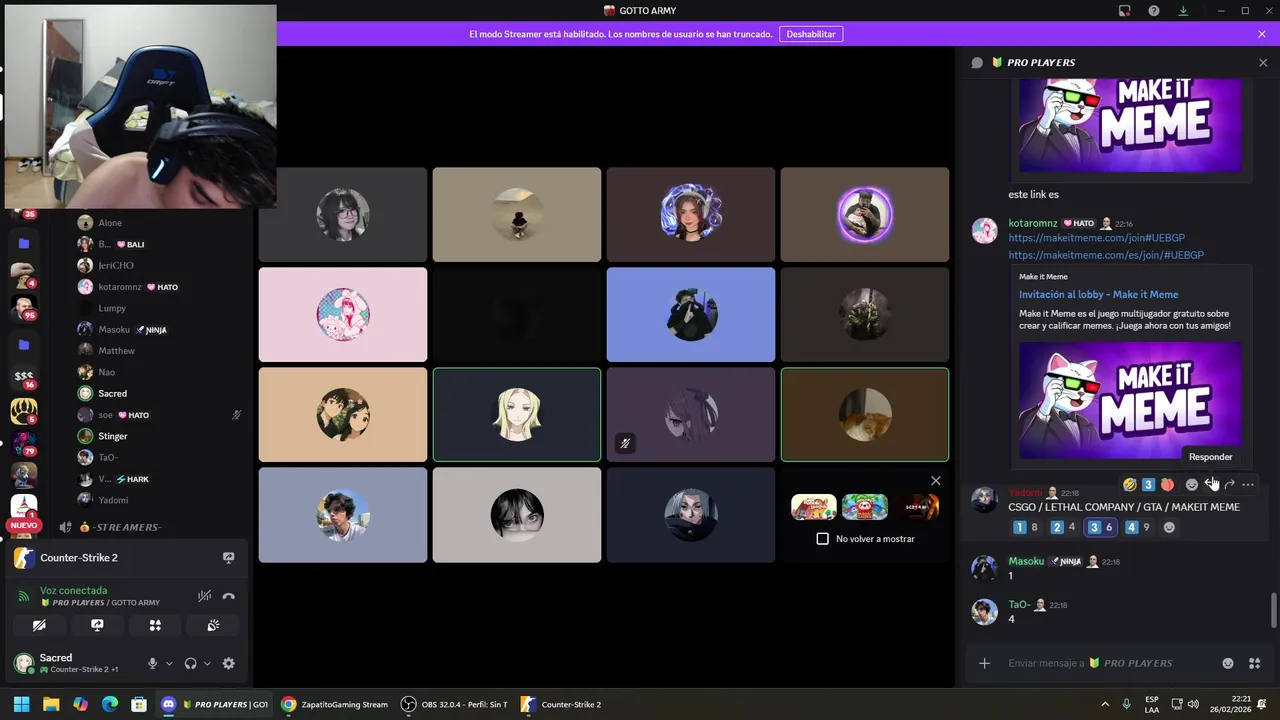Click the Deshabilitar streamer mode button
The image size is (1280, 720).
[811, 34]
